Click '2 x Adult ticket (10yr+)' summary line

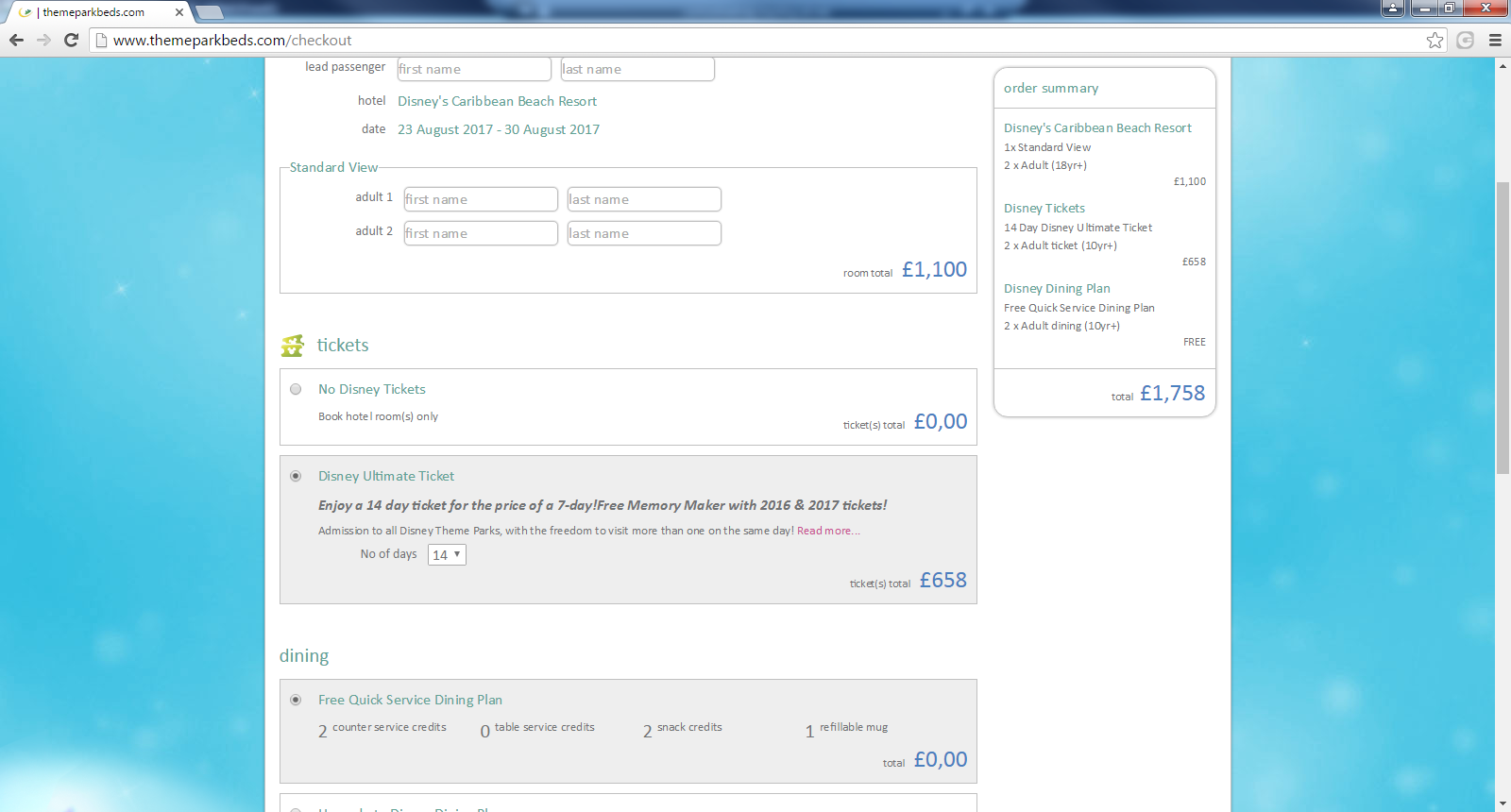click(x=1061, y=245)
